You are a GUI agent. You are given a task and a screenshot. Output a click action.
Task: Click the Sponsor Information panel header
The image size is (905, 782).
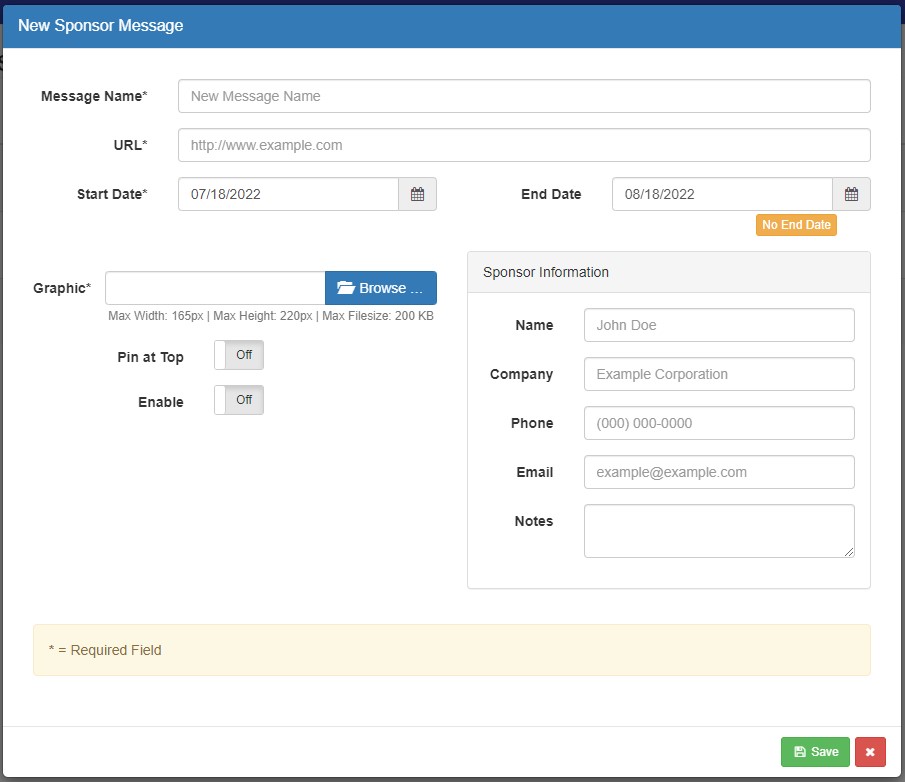click(668, 272)
